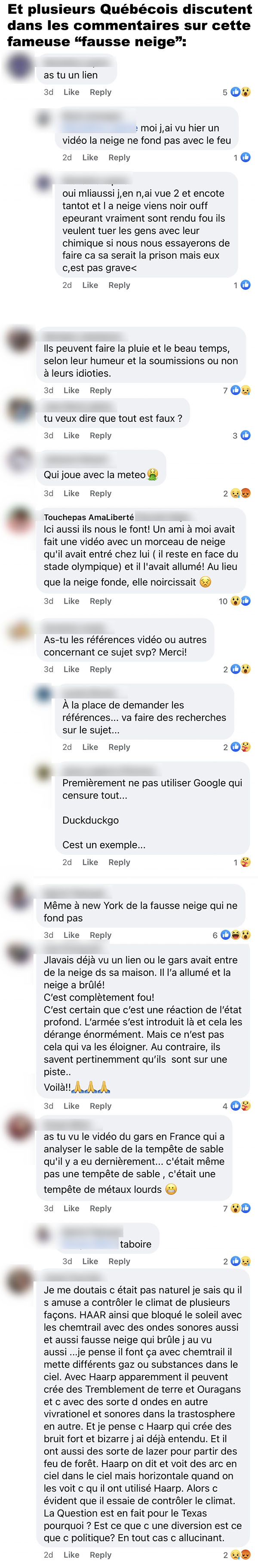Click reaction icons on the 'taboire' reply

pyautogui.click(x=240, y=1261)
